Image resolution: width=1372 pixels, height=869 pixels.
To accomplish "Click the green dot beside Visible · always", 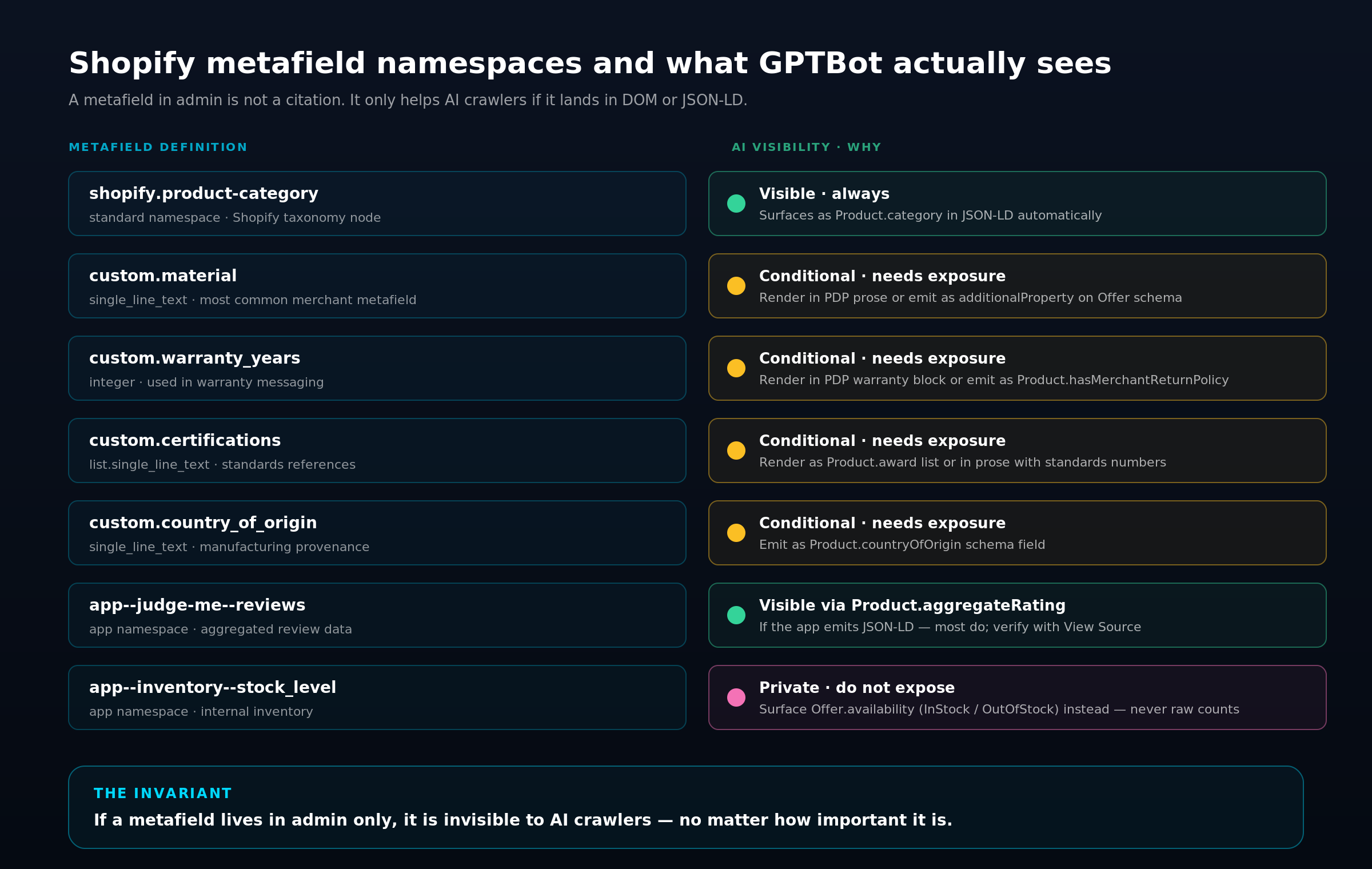I will pyautogui.click(x=736, y=204).
